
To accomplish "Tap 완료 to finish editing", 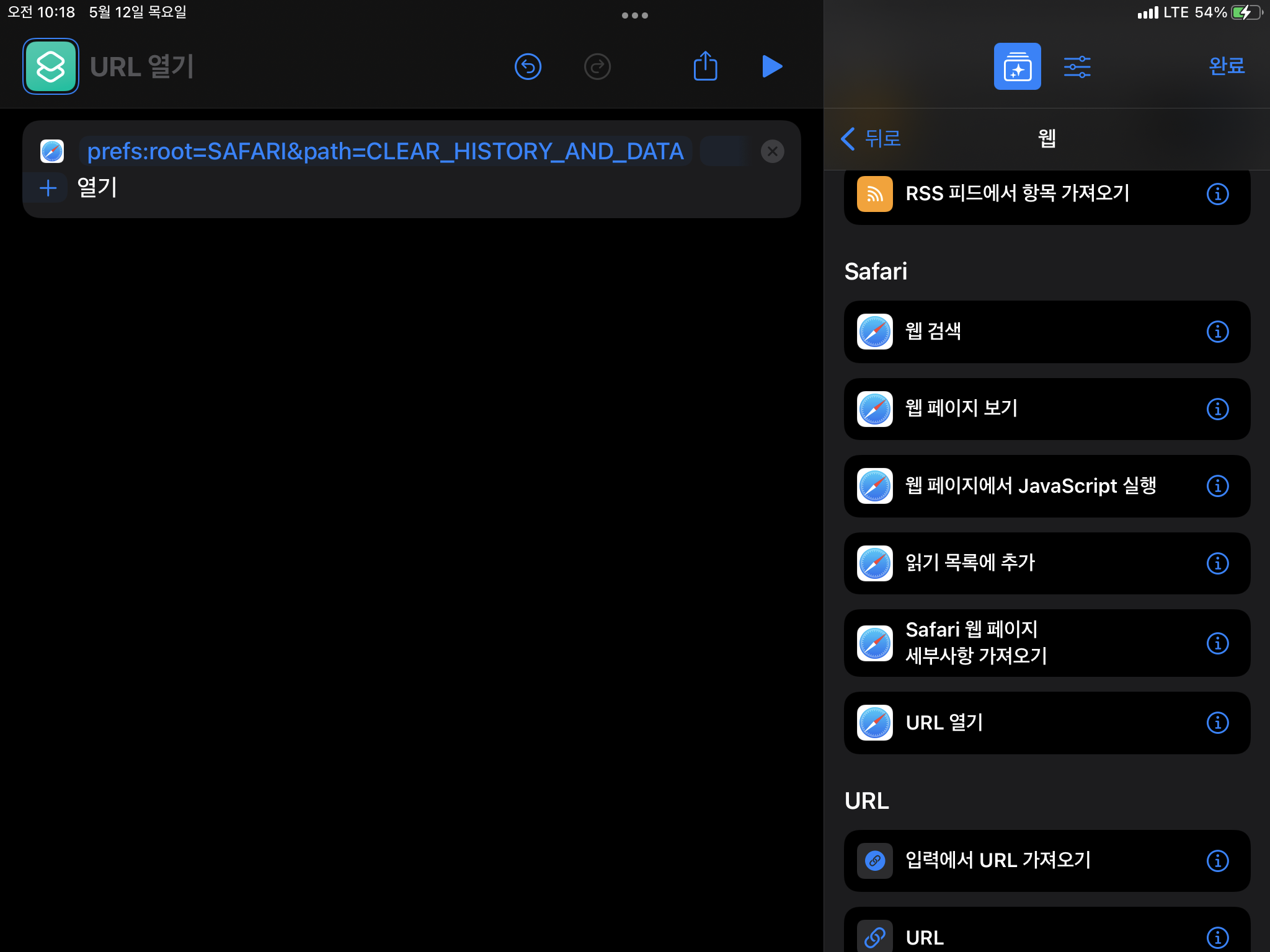I will [1226, 66].
